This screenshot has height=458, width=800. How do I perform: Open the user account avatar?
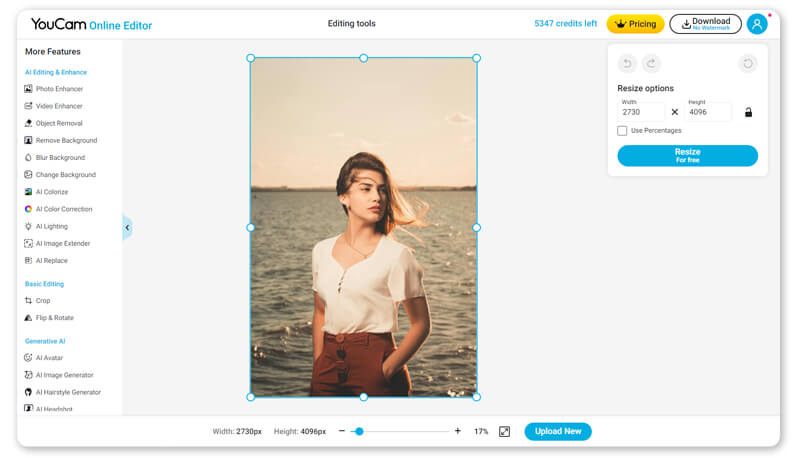tap(757, 24)
